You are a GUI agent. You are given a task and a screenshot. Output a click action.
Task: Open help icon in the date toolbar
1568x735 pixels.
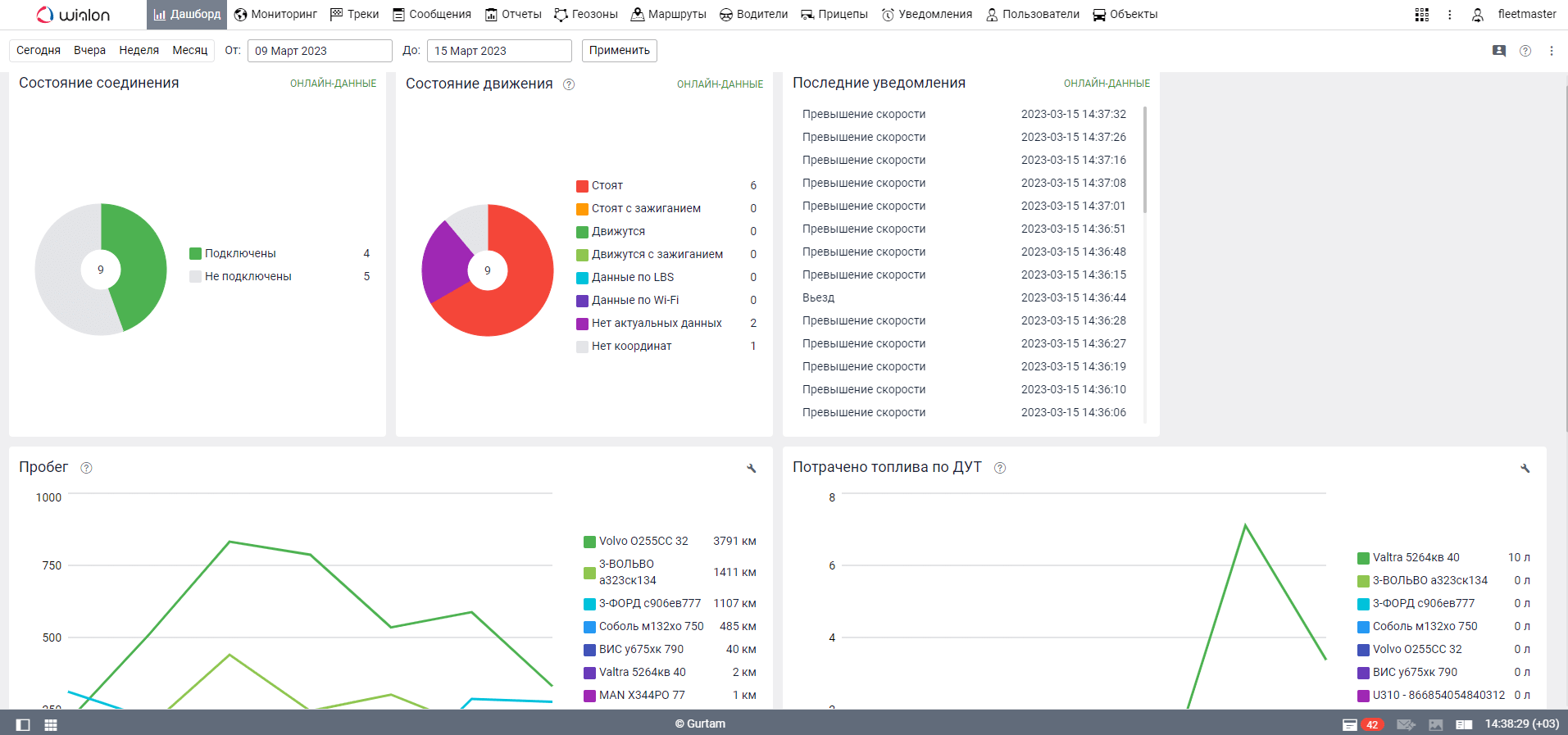(1525, 51)
